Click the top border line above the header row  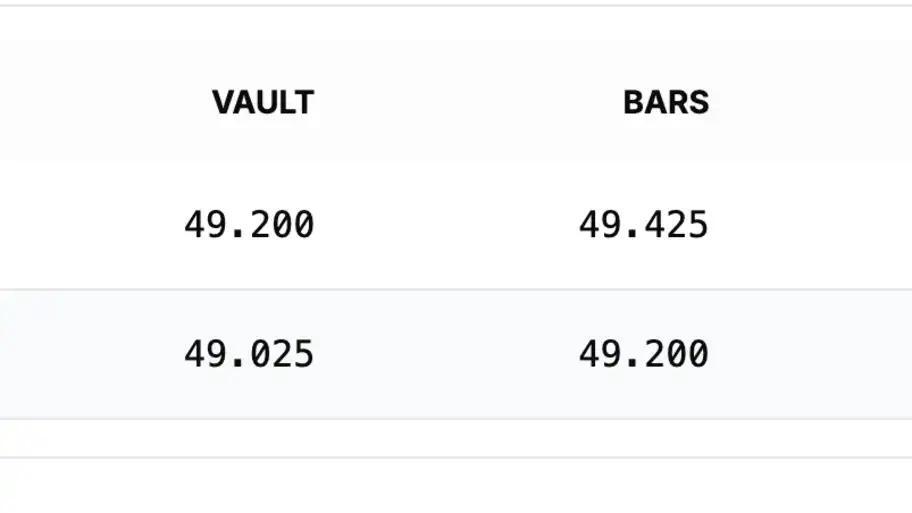click(x=456, y=6)
